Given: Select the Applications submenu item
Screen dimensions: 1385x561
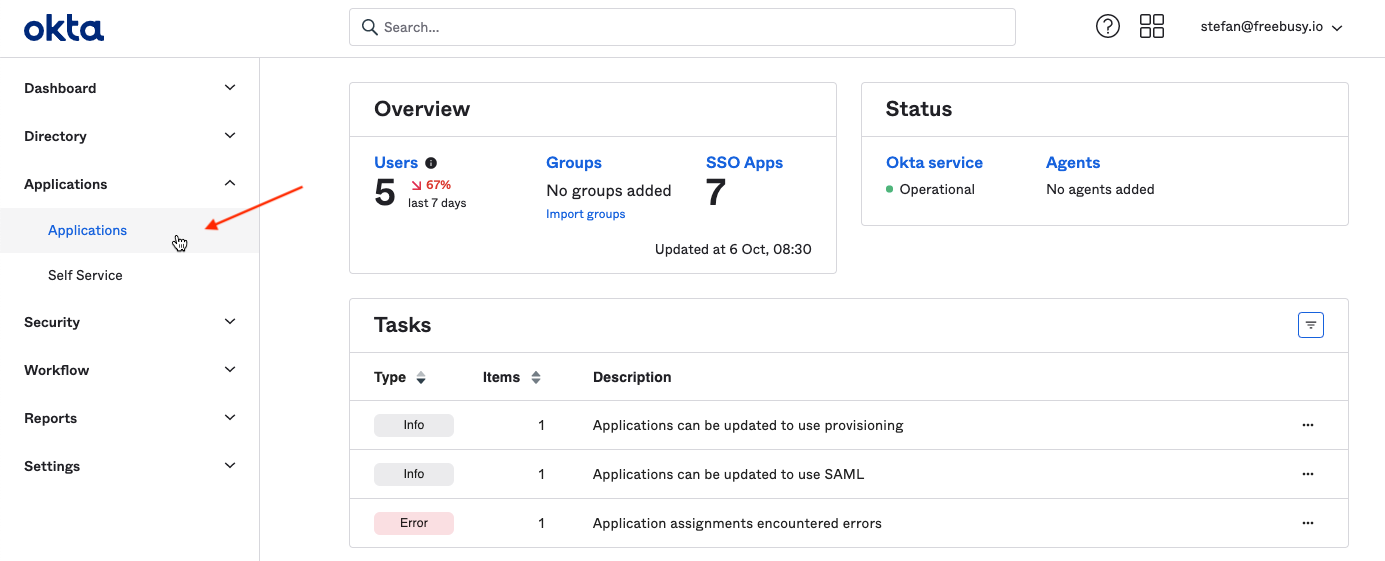Looking at the screenshot, I should (88, 230).
